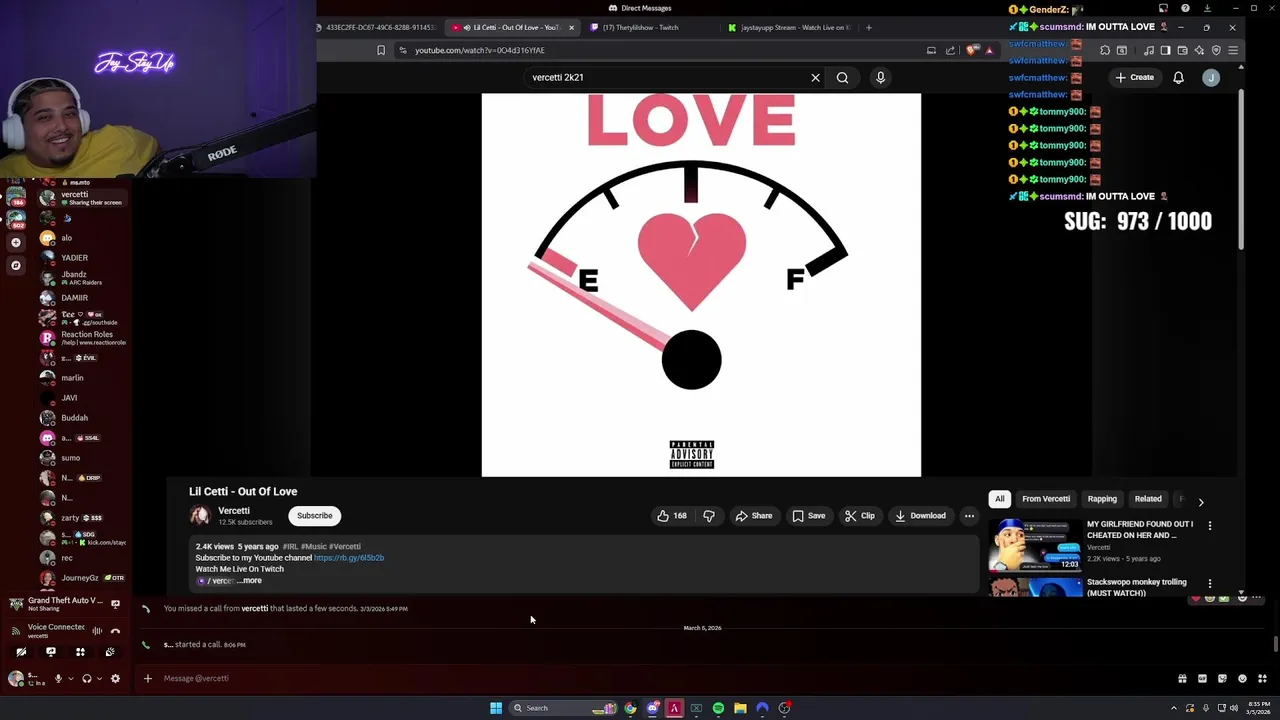Open the Brave Shields lion icon
This screenshot has height=720, width=1280.
tap(972, 50)
